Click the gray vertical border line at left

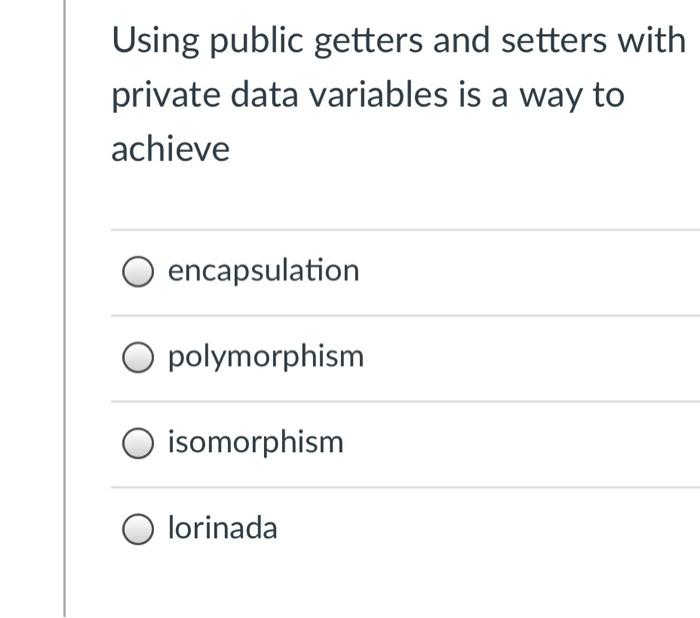pos(65,308)
